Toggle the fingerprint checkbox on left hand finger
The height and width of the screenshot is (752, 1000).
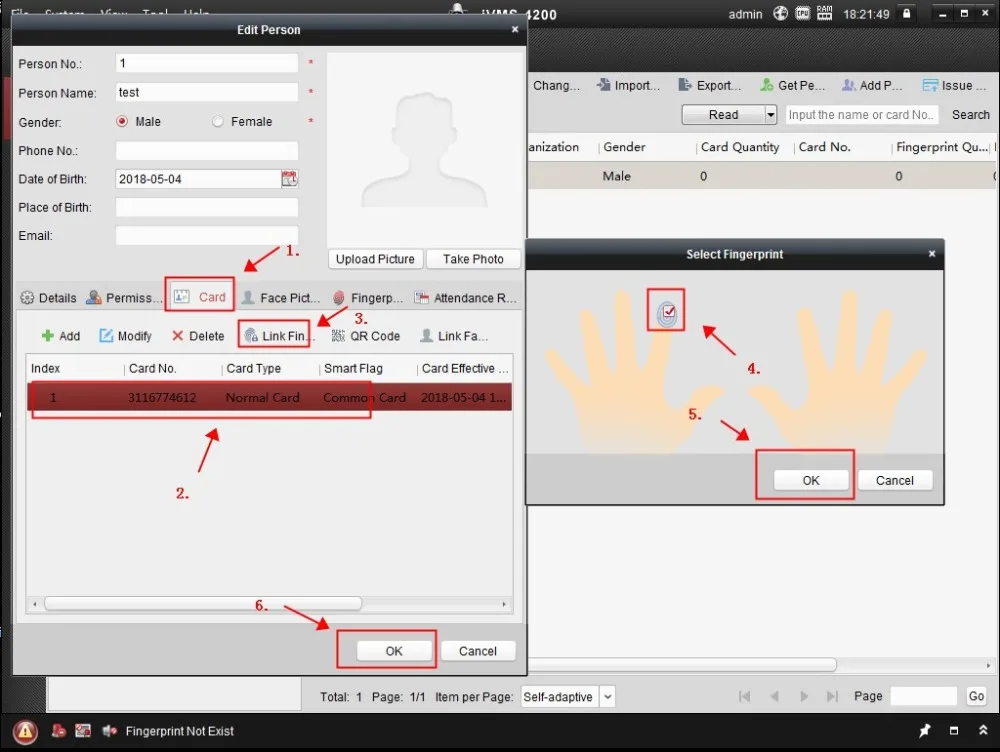669,311
